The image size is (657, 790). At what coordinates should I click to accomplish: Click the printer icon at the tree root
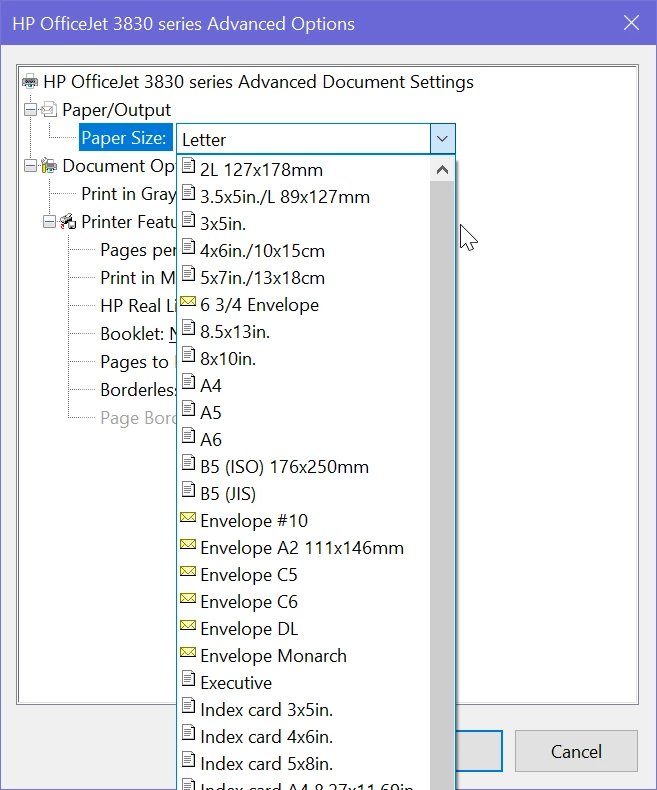tap(30, 81)
